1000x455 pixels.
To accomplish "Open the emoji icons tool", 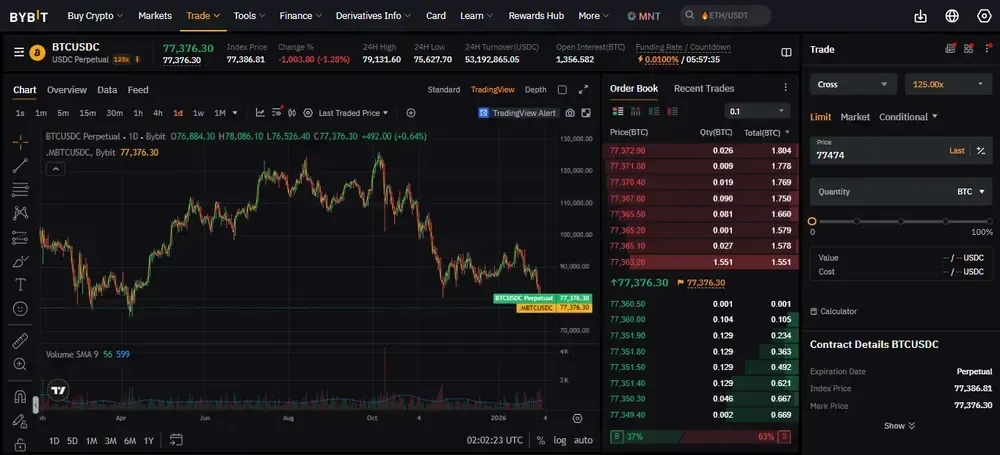I will (20, 309).
